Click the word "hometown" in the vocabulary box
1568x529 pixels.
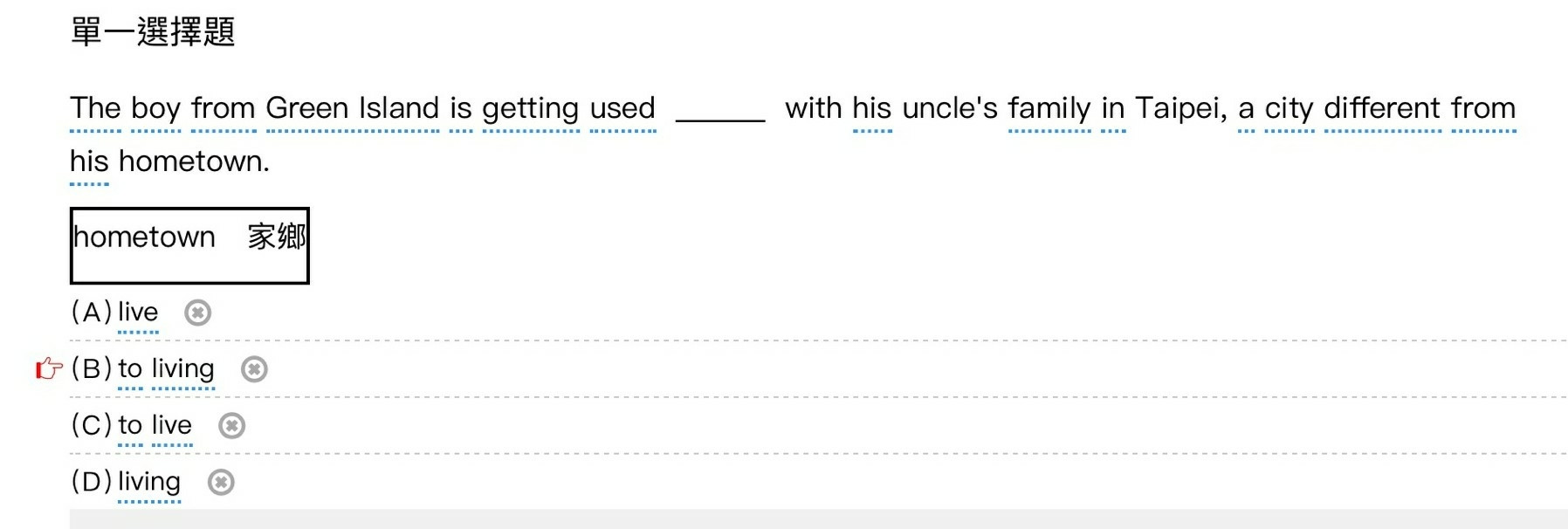pyautogui.click(x=144, y=237)
